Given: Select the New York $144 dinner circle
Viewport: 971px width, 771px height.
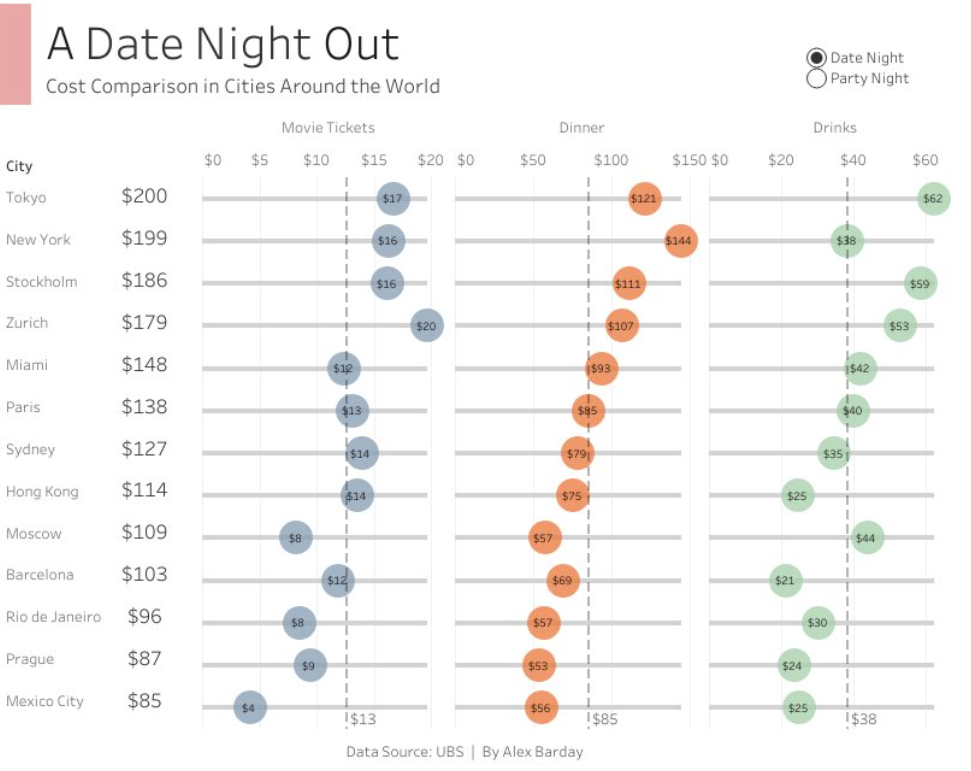Looking at the screenshot, I should 681,239.
